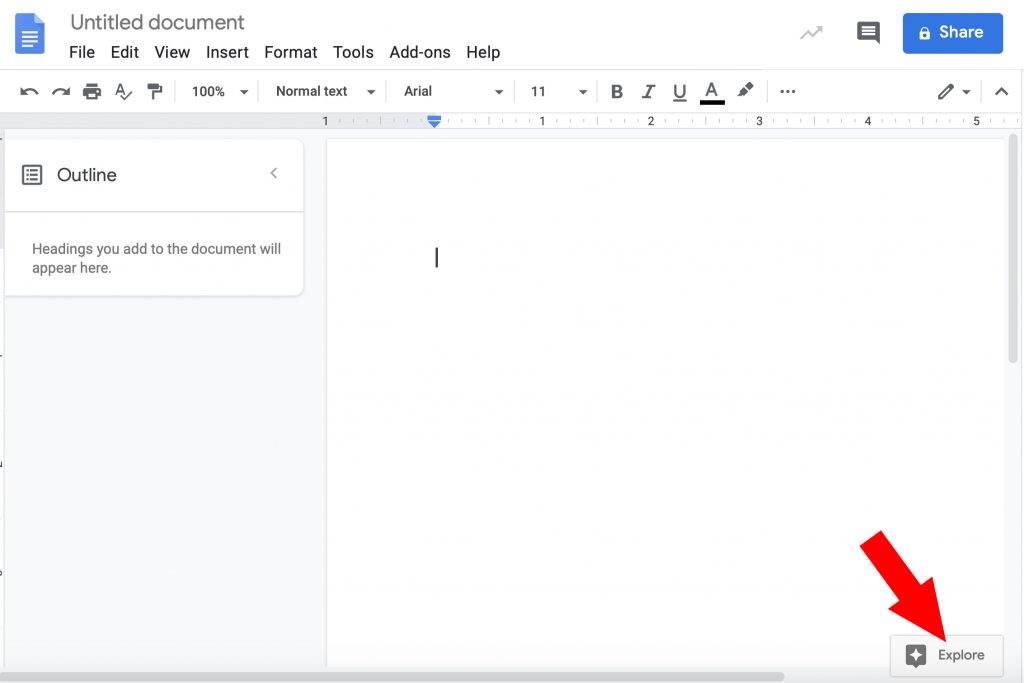Redo the last action
Image resolution: width=1024 pixels, height=683 pixels.
pyautogui.click(x=61, y=91)
